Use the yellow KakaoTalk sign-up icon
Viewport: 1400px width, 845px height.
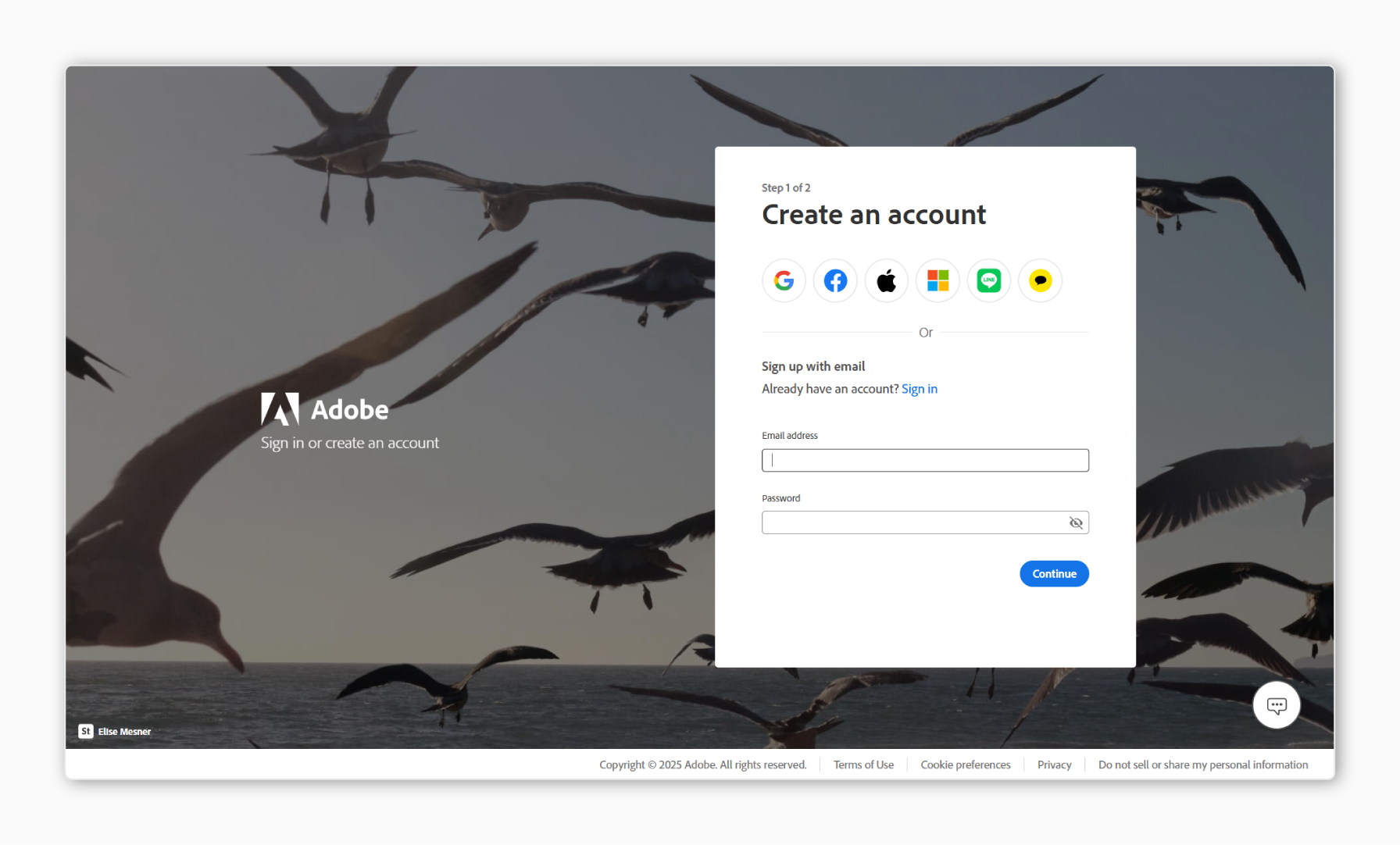click(1040, 280)
